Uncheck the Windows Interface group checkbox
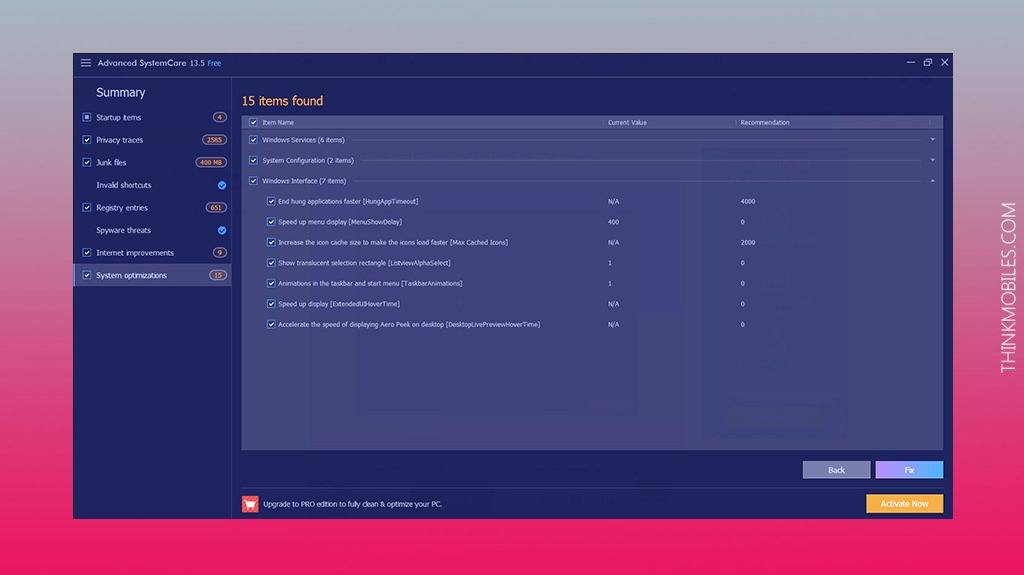 (x=253, y=181)
